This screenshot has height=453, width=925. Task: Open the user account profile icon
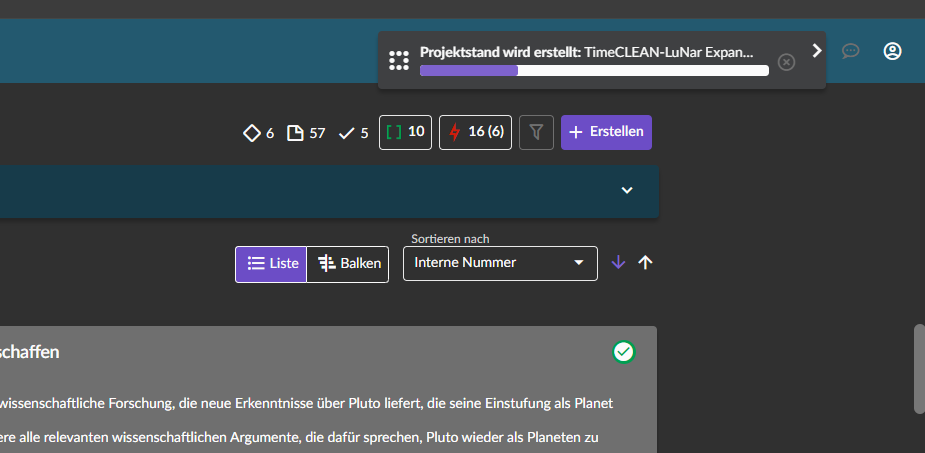click(x=893, y=51)
